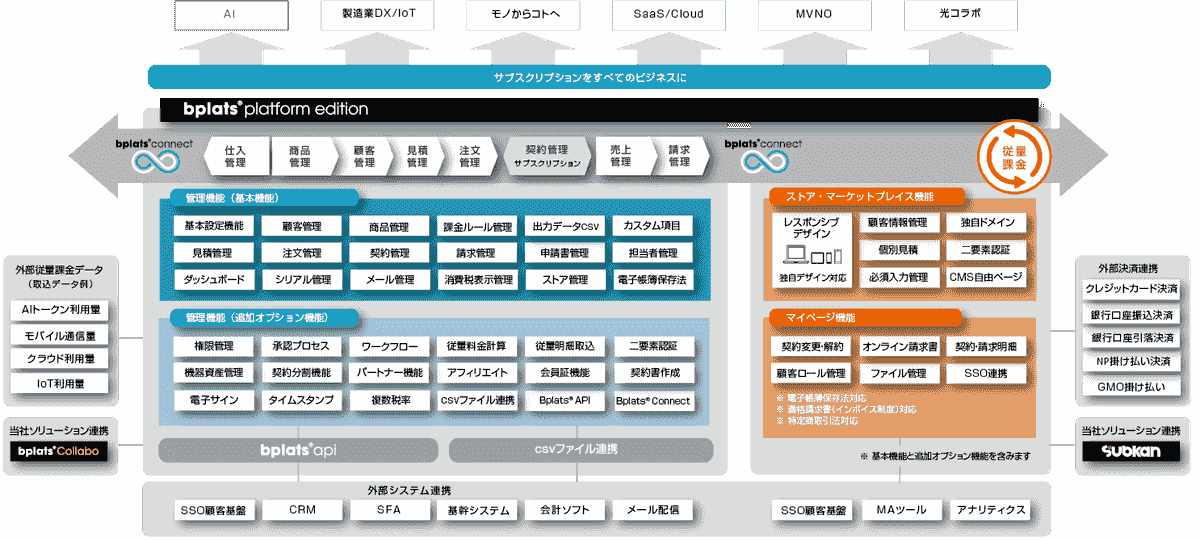Select the 契約管理 サブスクリプション step
This screenshot has height=540, width=1200.
(x=546, y=155)
